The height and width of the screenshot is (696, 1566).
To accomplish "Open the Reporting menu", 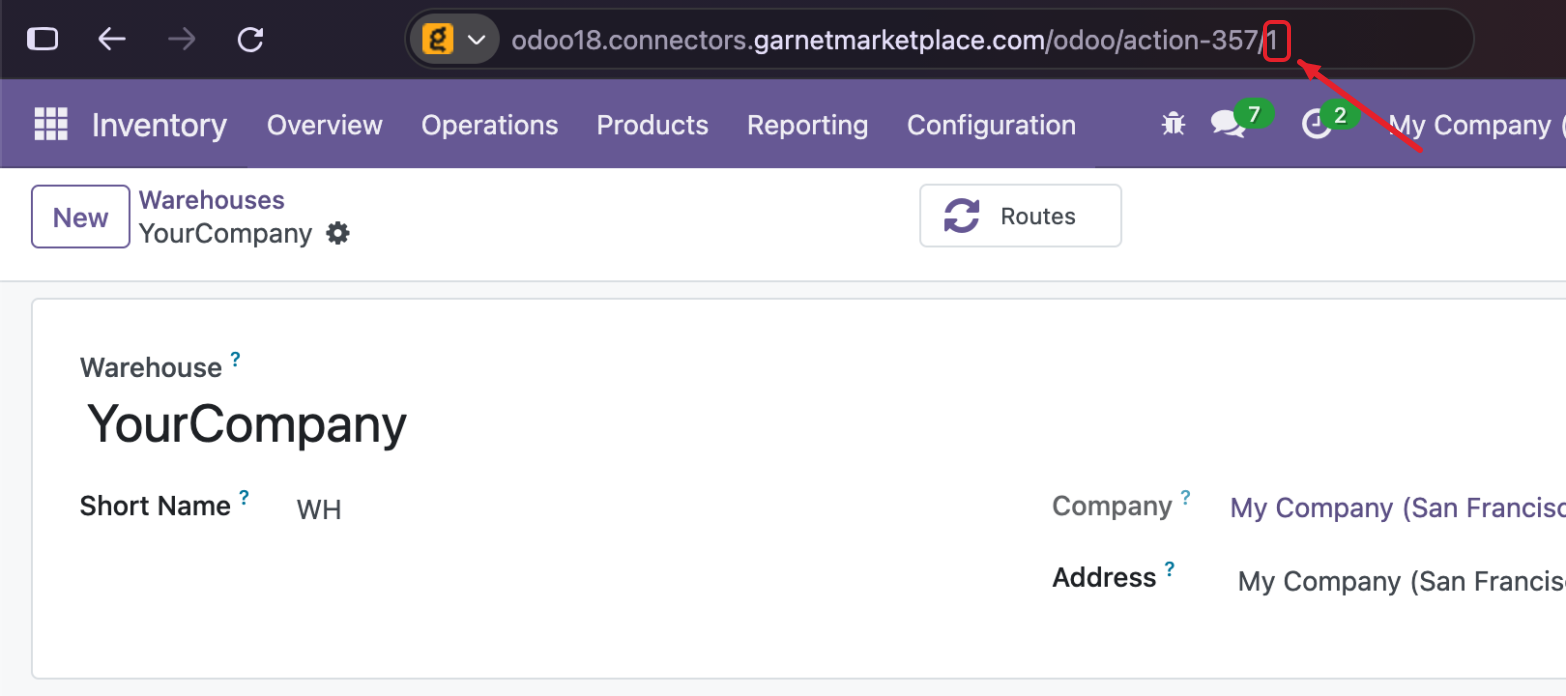I will pyautogui.click(x=807, y=125).
